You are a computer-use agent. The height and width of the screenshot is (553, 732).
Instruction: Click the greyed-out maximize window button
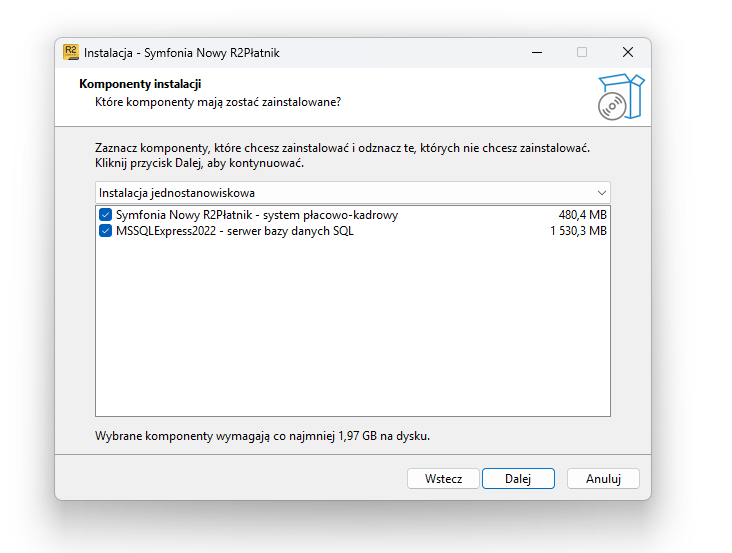(582, 52)
